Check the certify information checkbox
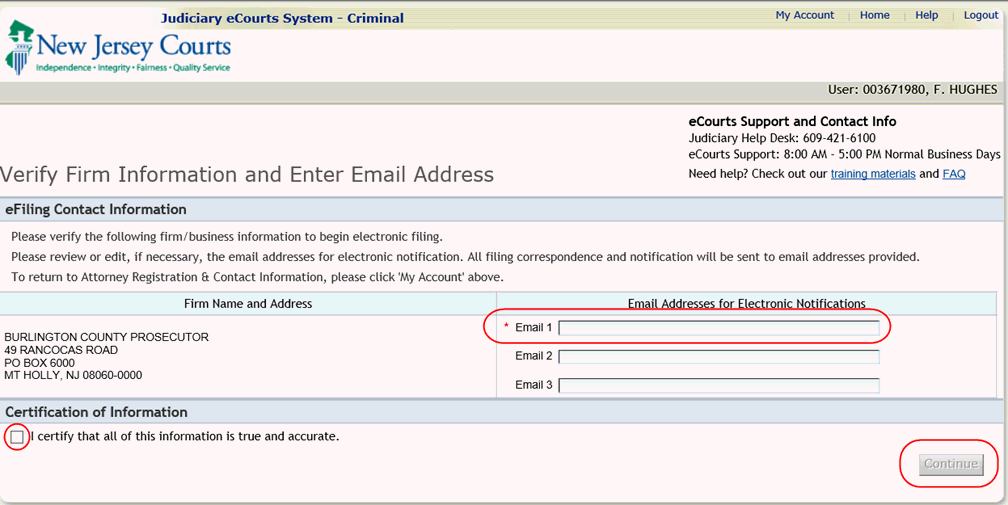Screen dimensions: 1008x505 (x=17, y=437)
